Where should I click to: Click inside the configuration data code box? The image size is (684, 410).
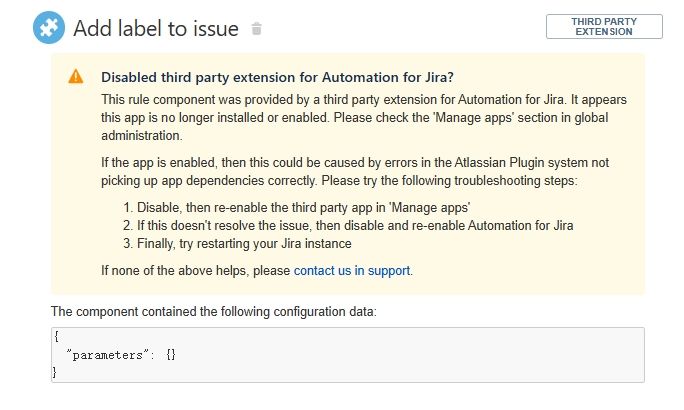[400, 354]
